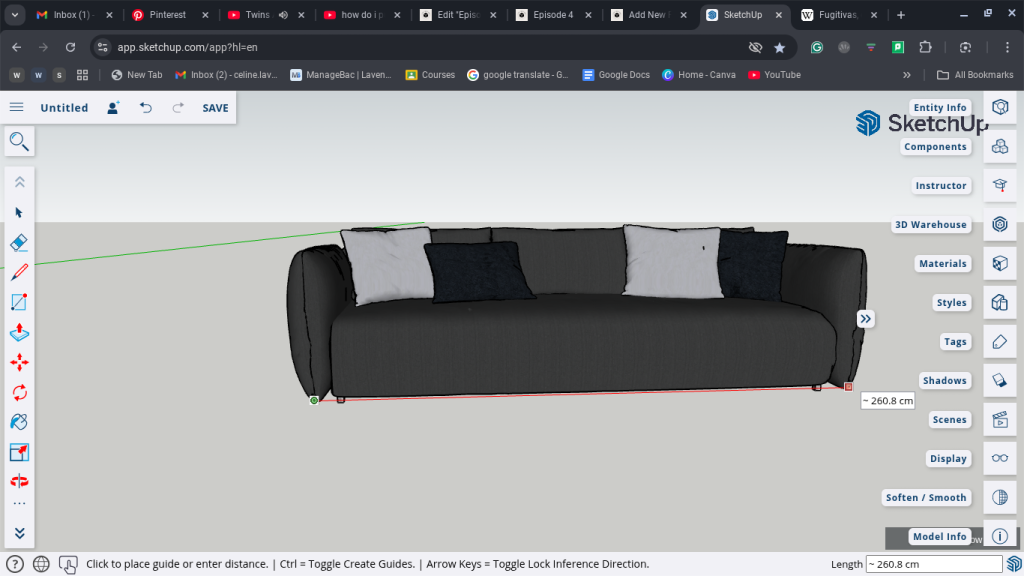Collapse the left toolbar with up chevrons
The height and width of the screenshot is (576, 1024).
coord(19,182)
